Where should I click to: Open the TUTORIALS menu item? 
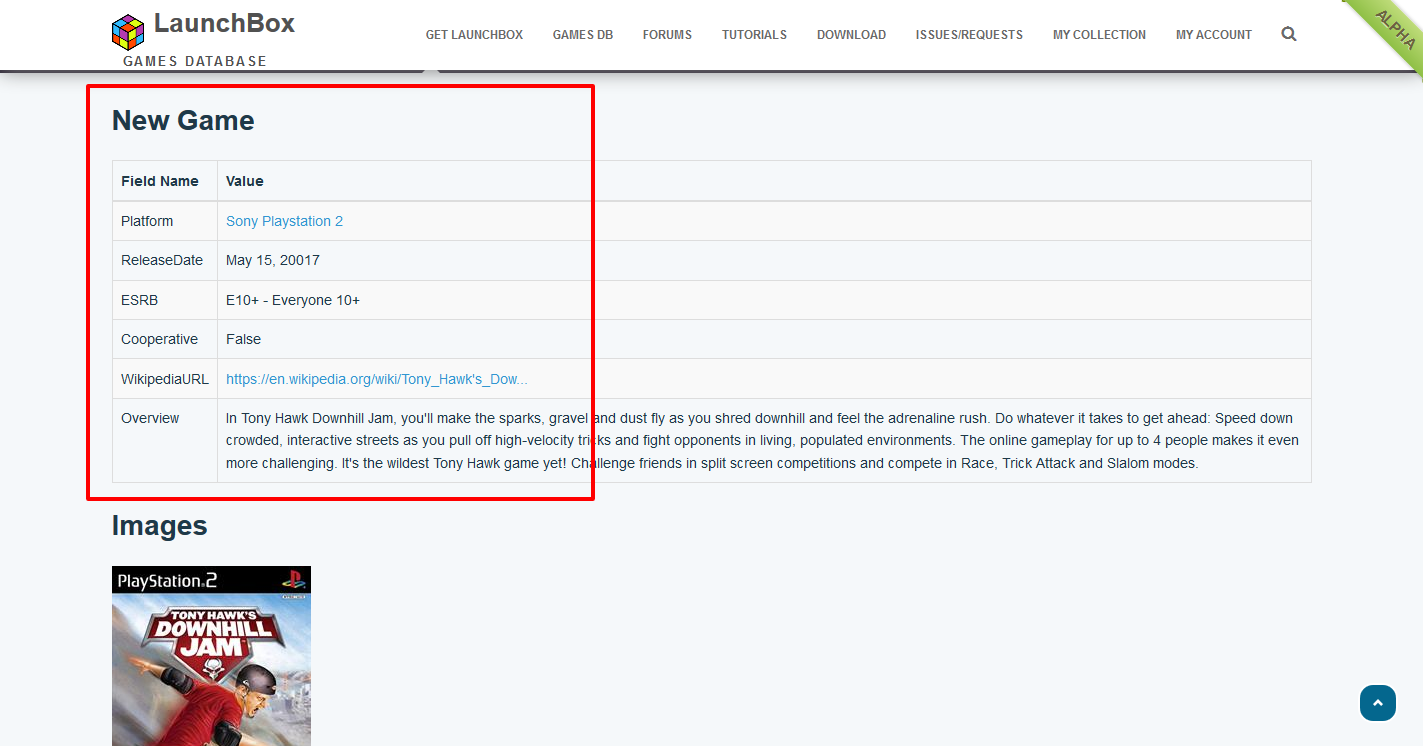point(754,34)
